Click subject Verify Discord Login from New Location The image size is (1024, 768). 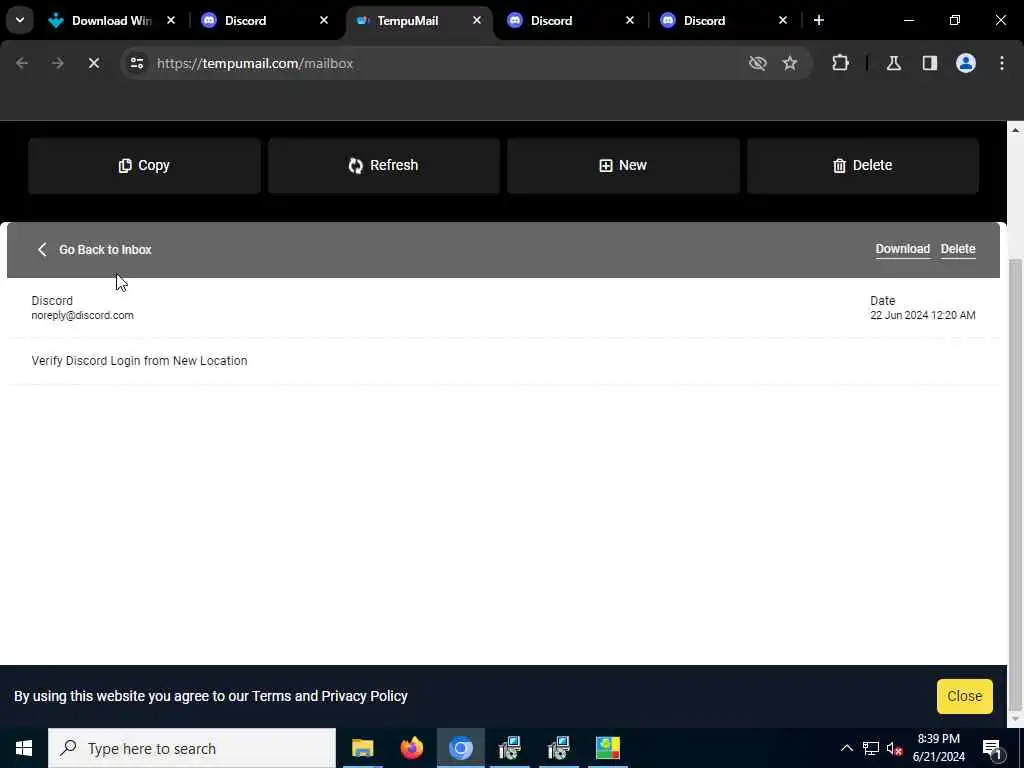(139, 360)
